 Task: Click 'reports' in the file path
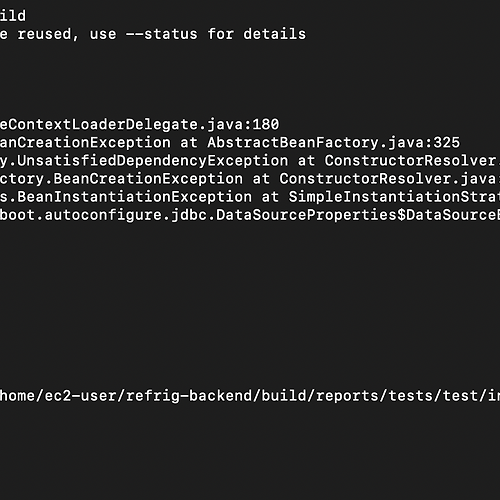click(x=347, y=396)
